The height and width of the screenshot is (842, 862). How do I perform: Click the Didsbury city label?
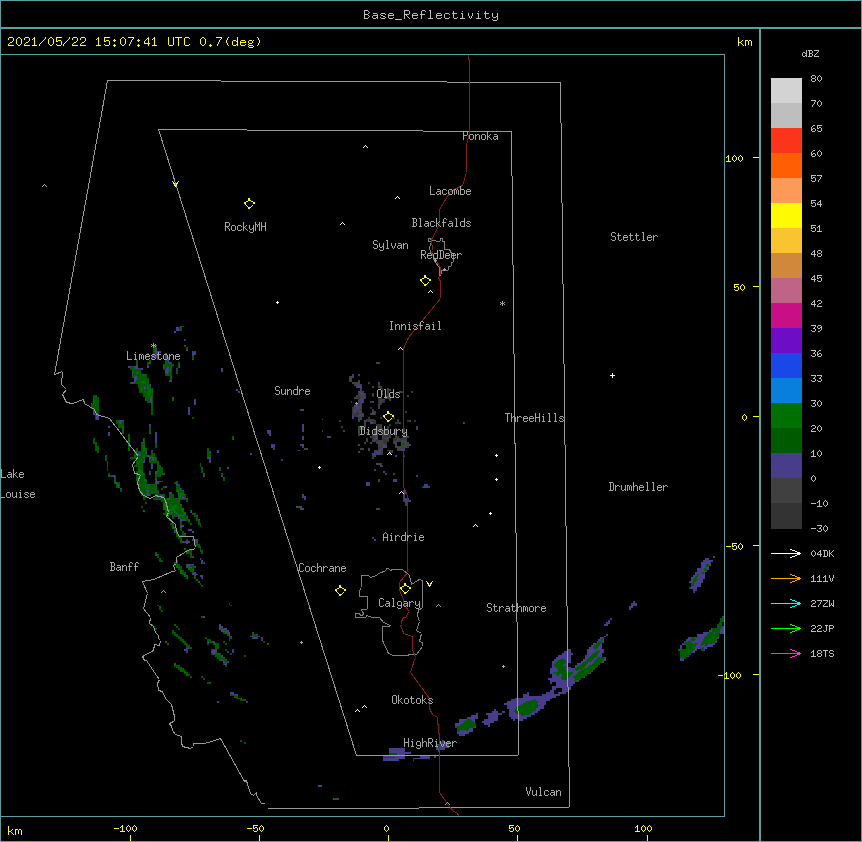383,431
